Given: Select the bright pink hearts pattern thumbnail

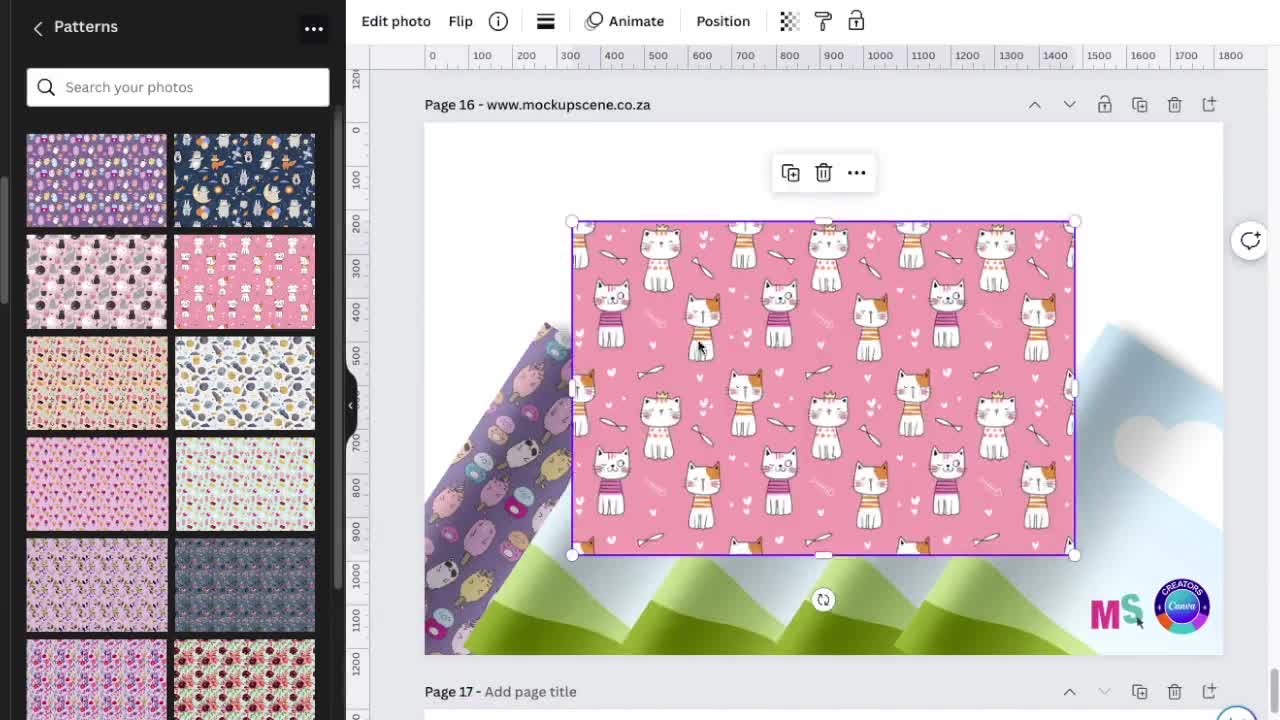Looking at the screenshot, I should 97,484.
